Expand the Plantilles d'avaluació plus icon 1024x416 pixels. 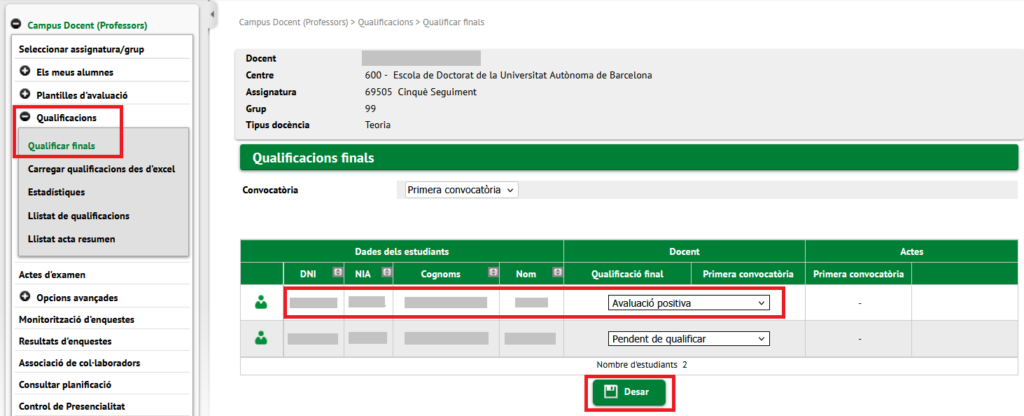point(25,95)
